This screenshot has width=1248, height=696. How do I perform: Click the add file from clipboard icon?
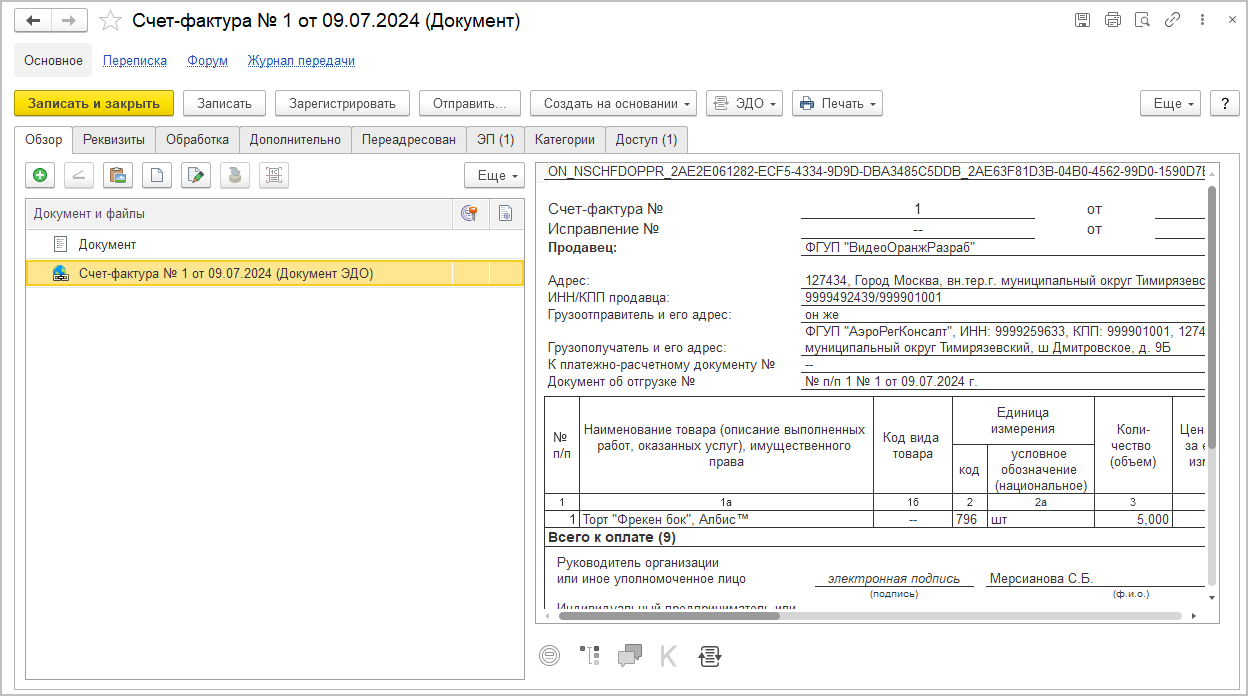tap(118, 176)
